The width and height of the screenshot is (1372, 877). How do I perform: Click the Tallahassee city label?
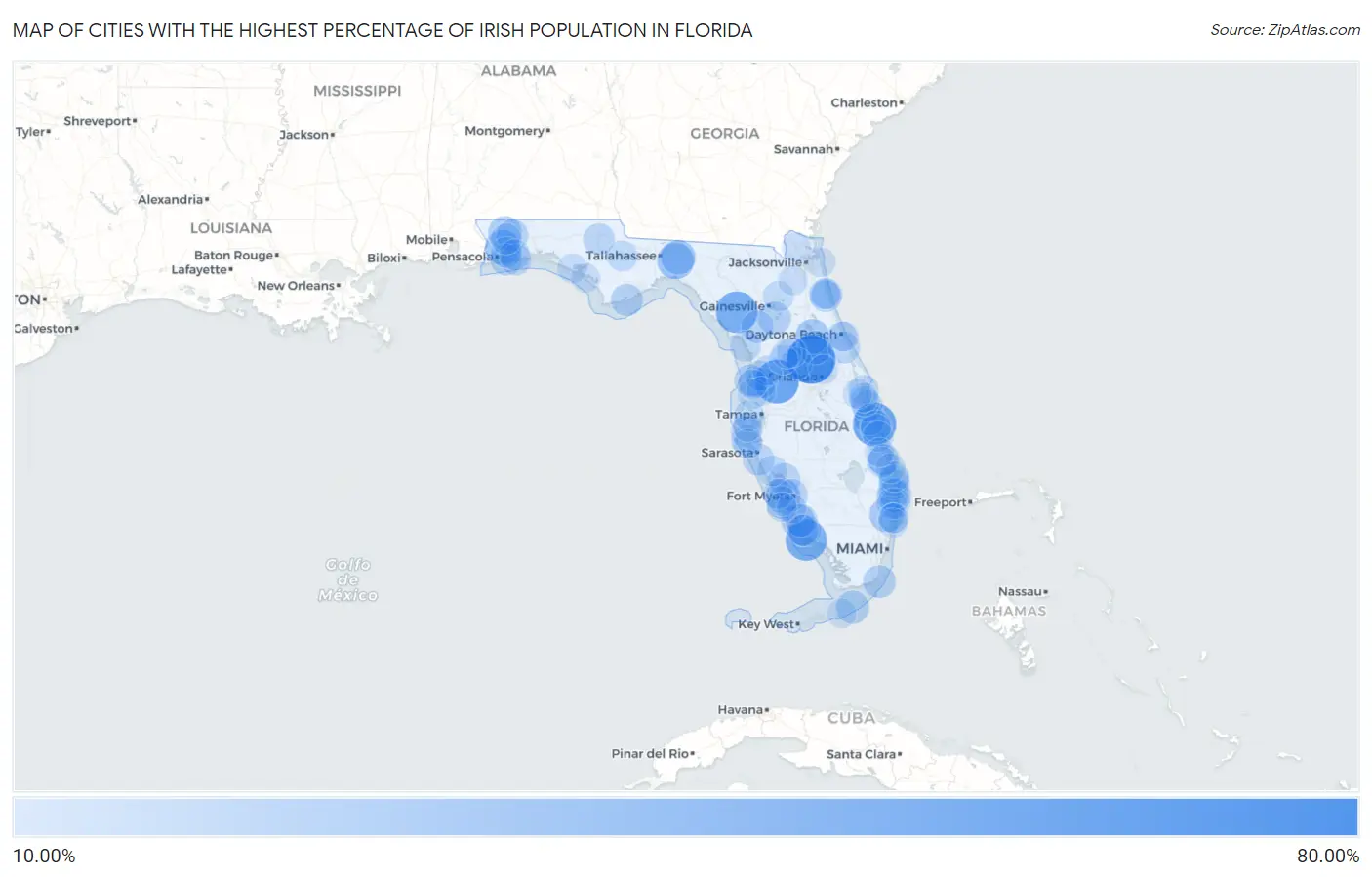(622, 256)
